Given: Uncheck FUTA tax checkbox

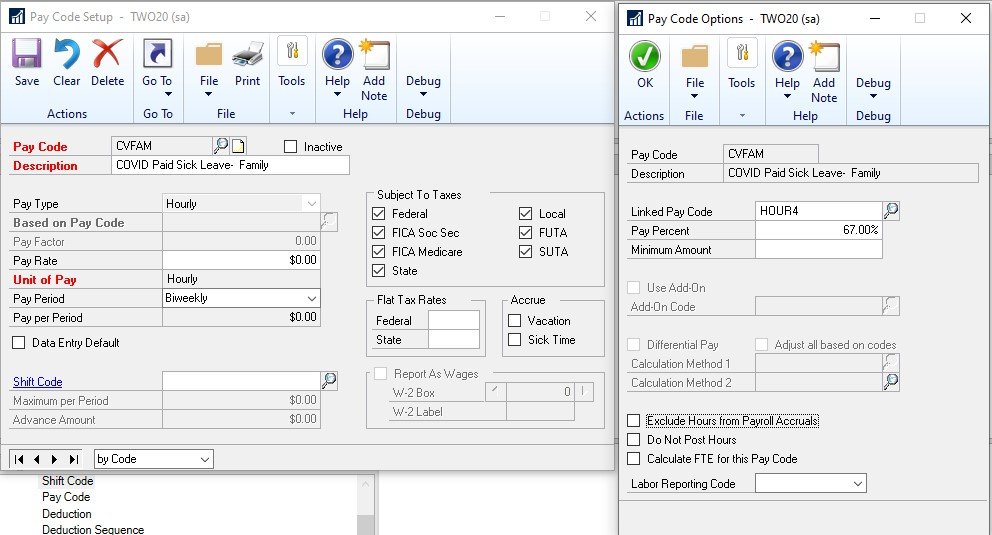Looking at the screenshot, I should pos(525,233).
